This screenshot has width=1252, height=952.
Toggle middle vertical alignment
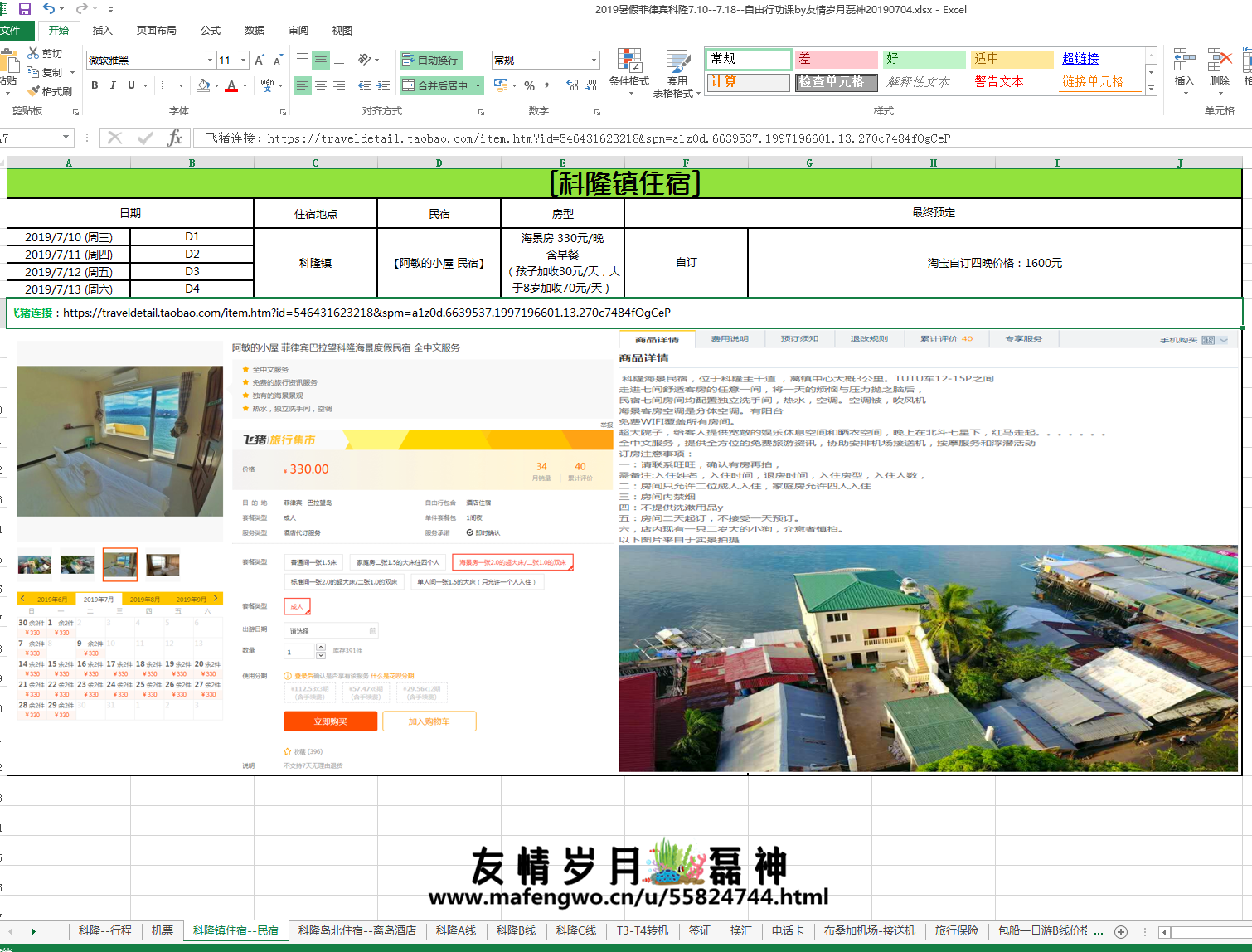click(x=321, y=60)
